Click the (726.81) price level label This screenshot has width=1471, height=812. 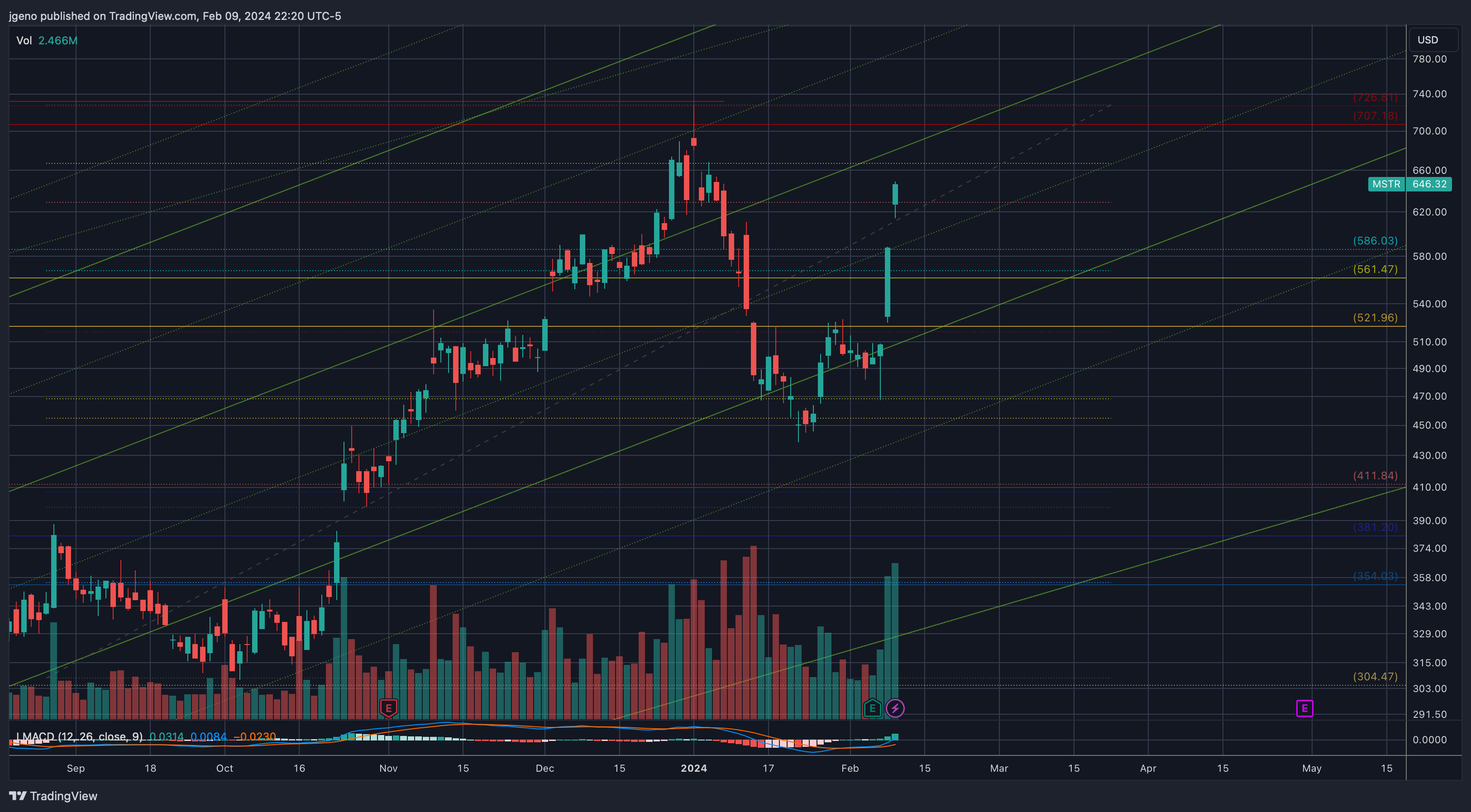point(1375,98)
